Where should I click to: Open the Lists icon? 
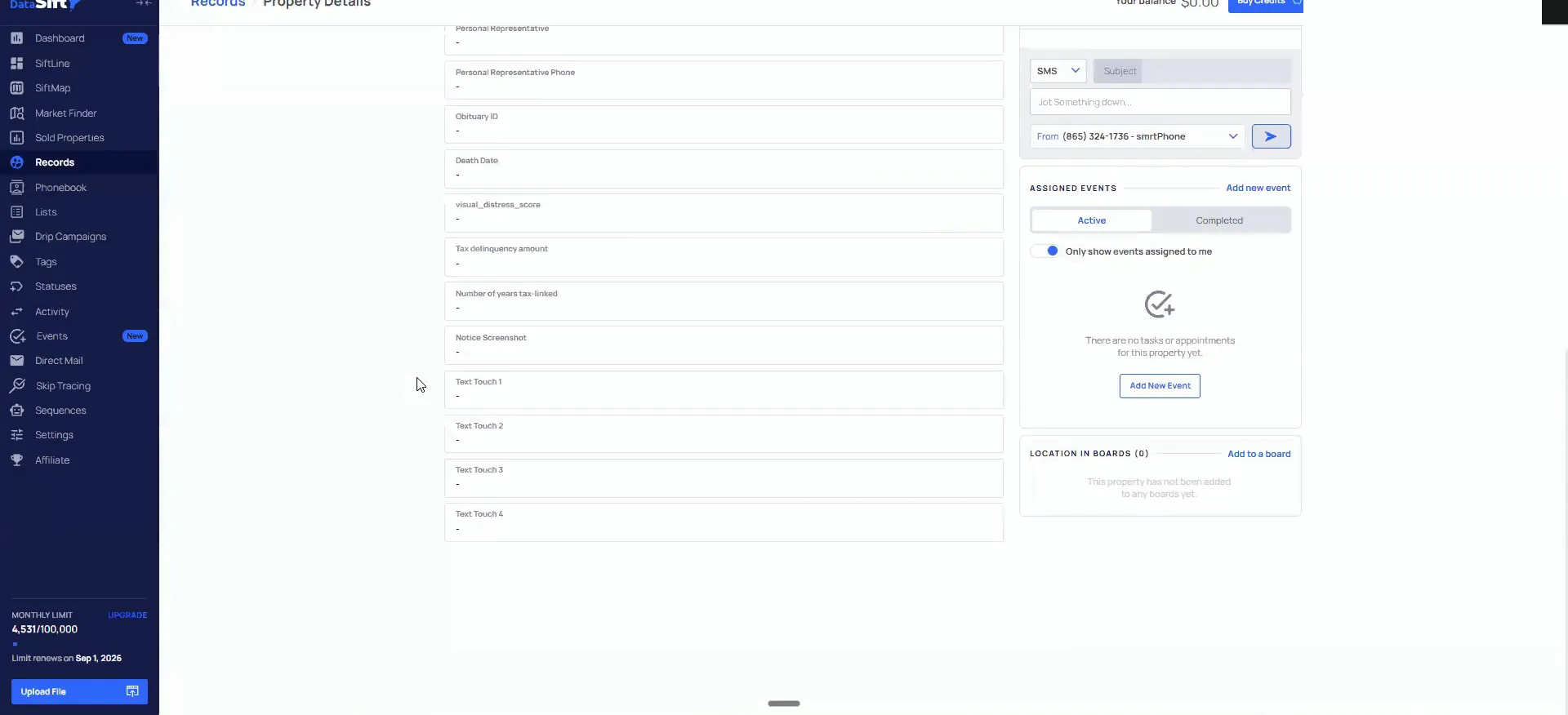coord(16,212)
